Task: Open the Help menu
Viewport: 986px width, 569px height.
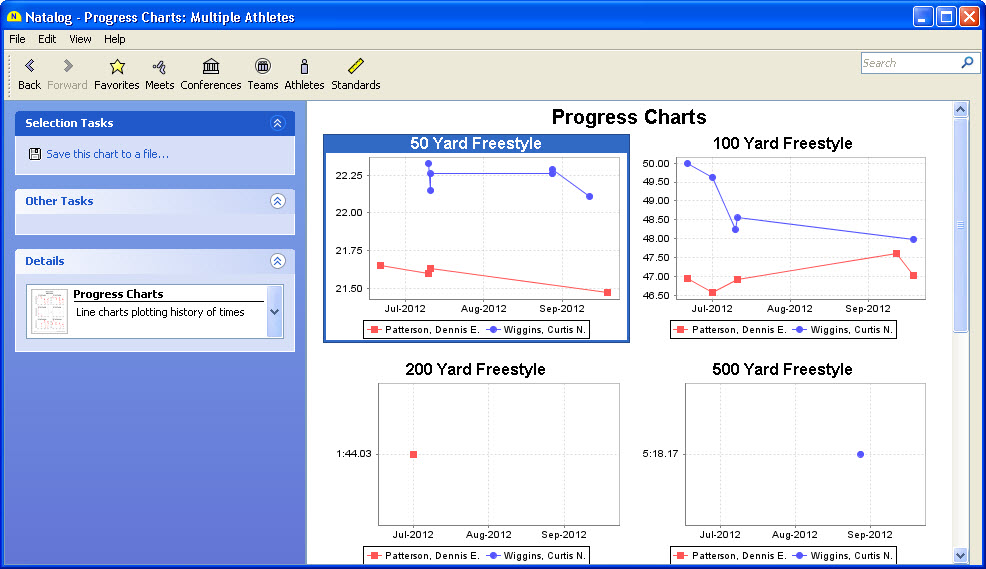Action: 115,39
